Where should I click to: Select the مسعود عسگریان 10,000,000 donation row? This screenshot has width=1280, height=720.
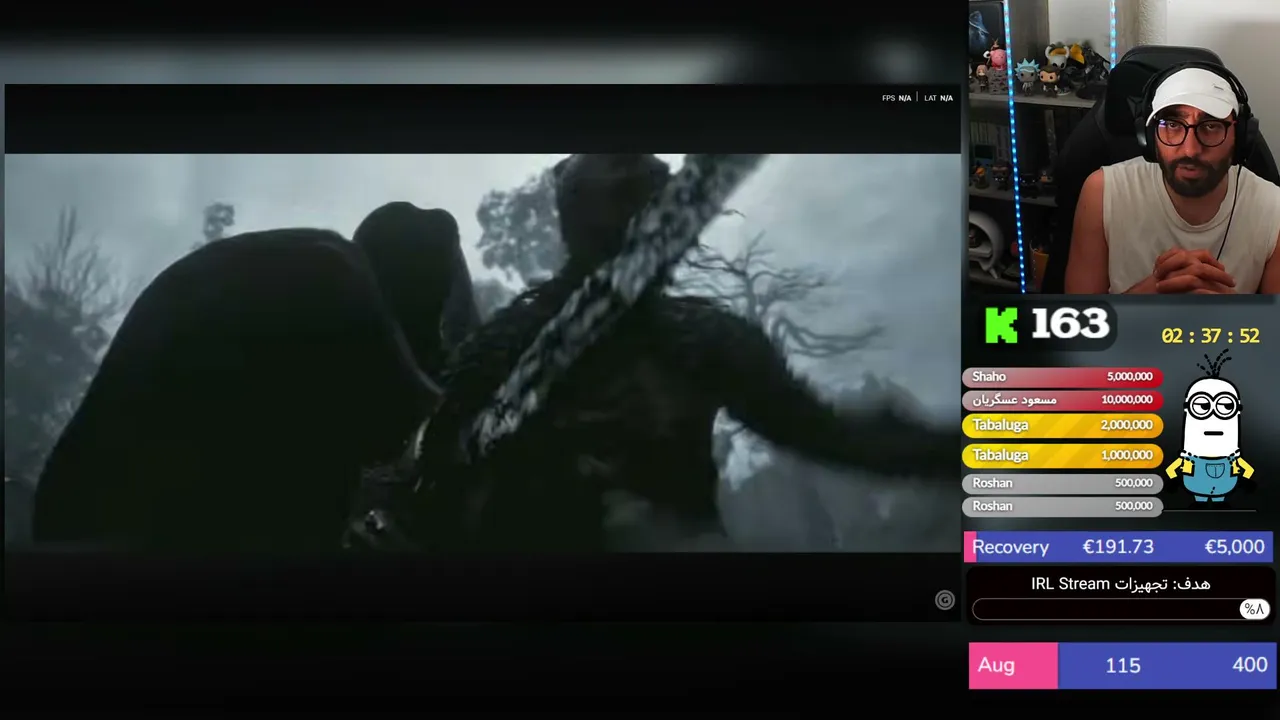1062,400
